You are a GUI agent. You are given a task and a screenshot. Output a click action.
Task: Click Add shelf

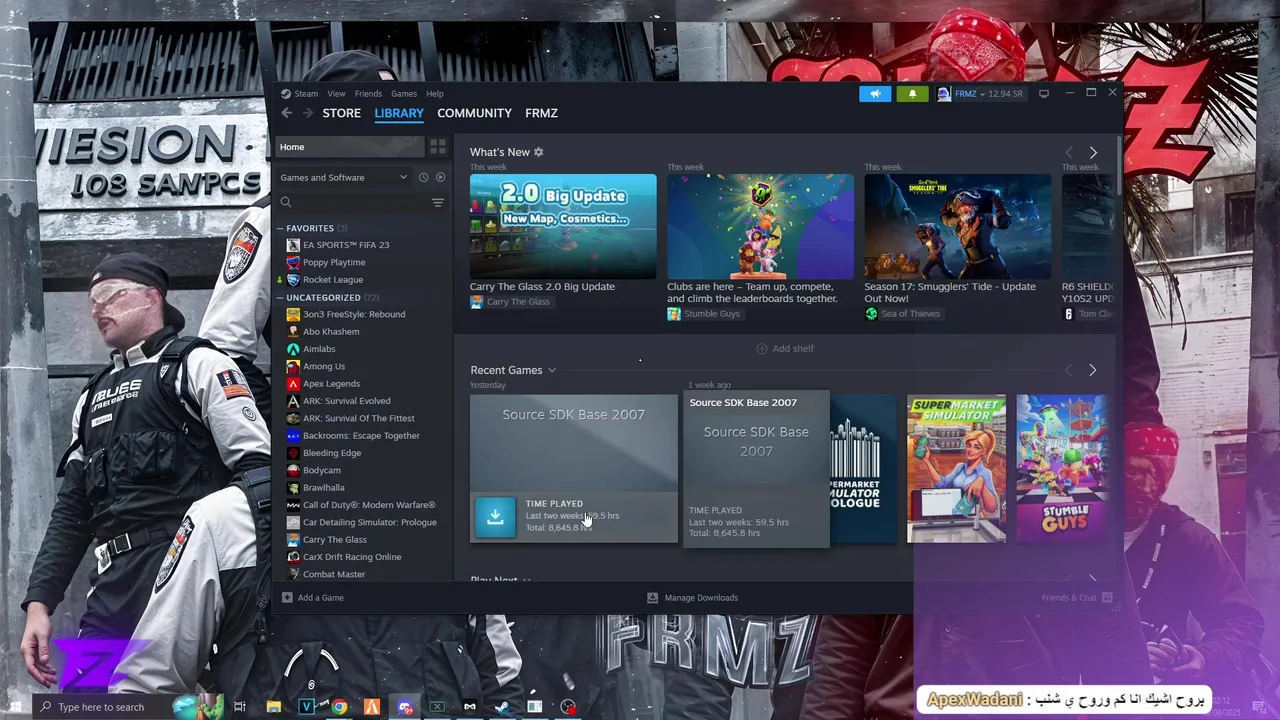click(x=785, y=349)
